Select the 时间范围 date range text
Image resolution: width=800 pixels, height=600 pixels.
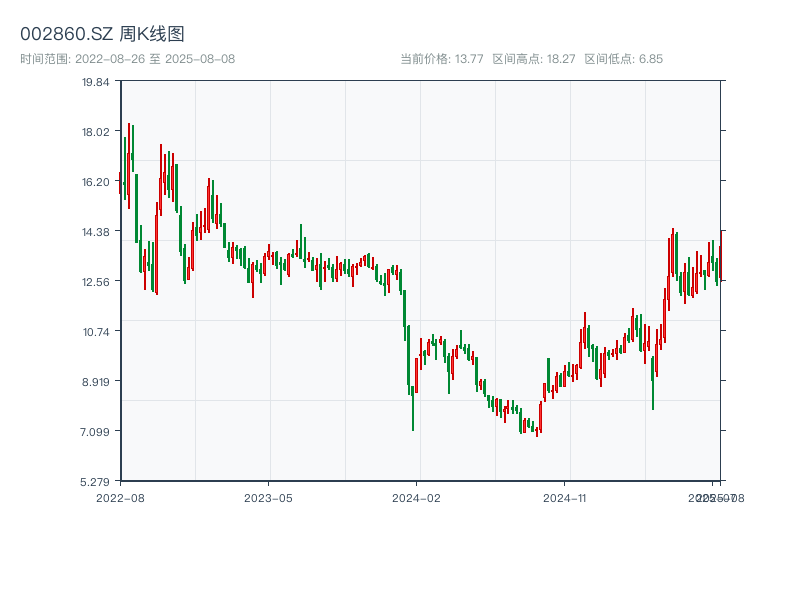pos(127,59)
